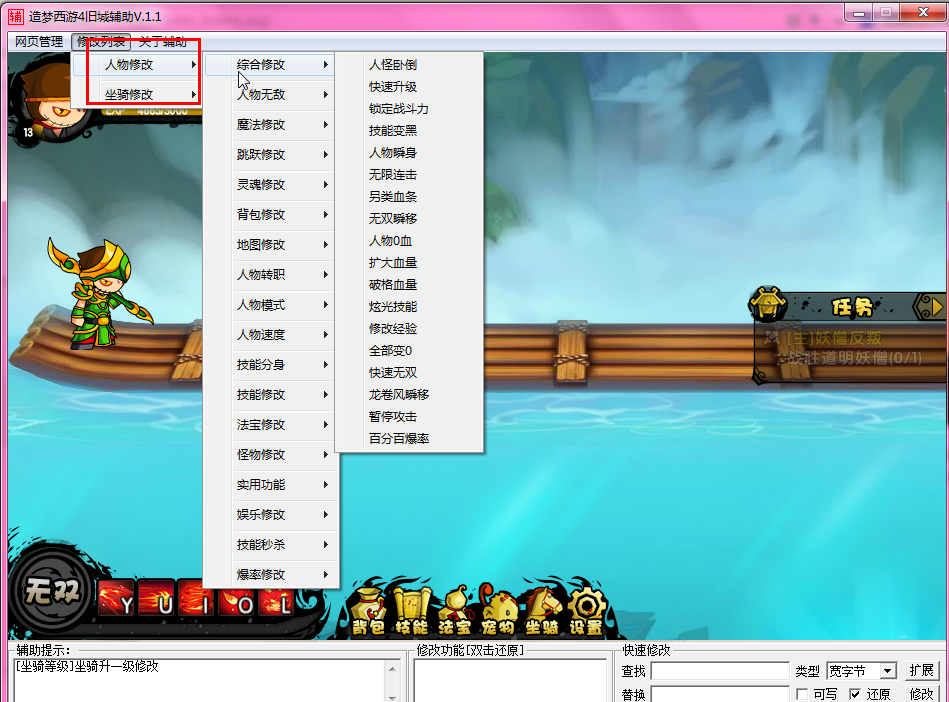Choose 无限连击 from the submenu
The image size is (949, 702).
(410, 175)
